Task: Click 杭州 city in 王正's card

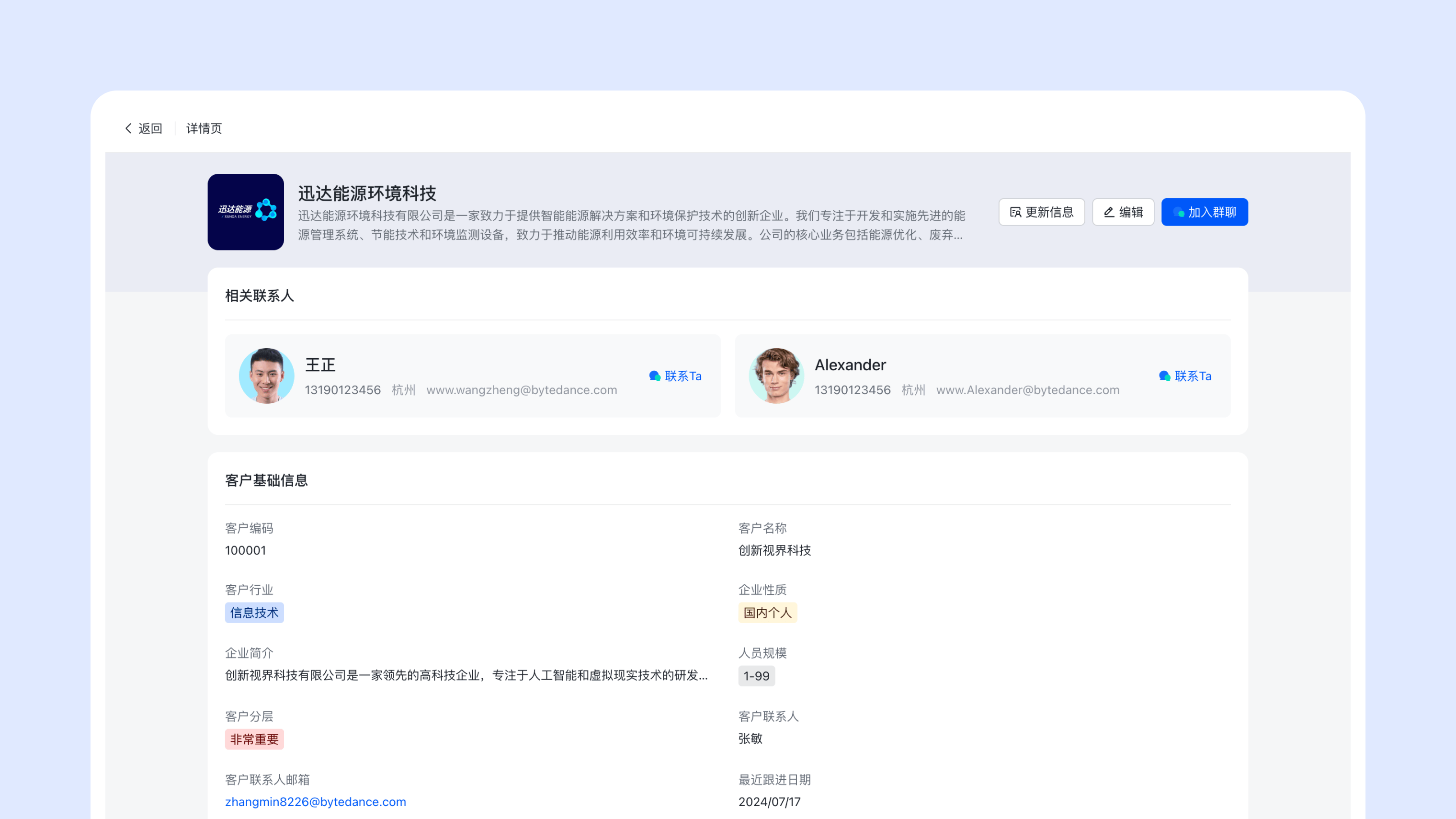Action: [x=404, y=390]
